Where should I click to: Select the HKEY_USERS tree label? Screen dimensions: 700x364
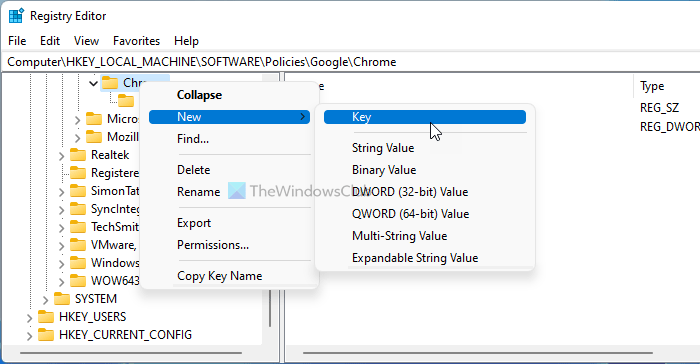92,317
